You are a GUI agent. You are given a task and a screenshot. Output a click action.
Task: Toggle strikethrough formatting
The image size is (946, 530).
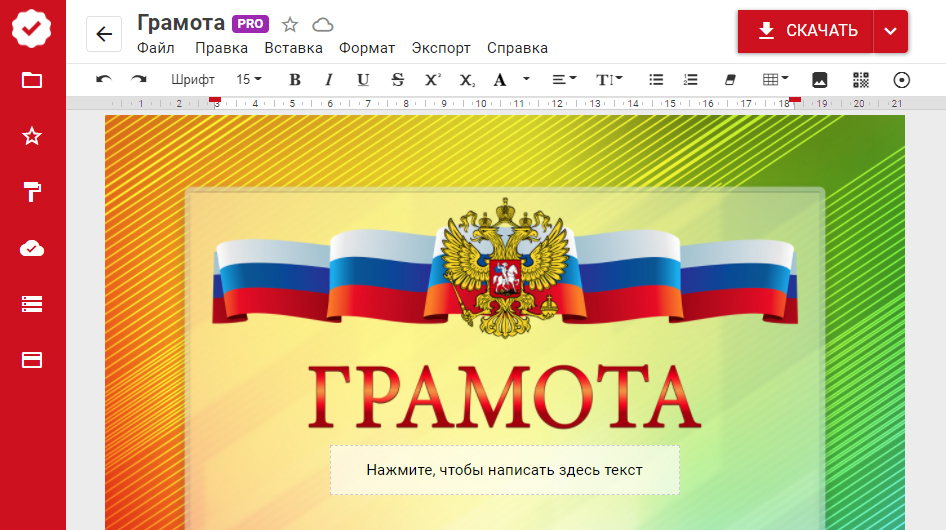(x=398, y=80)
